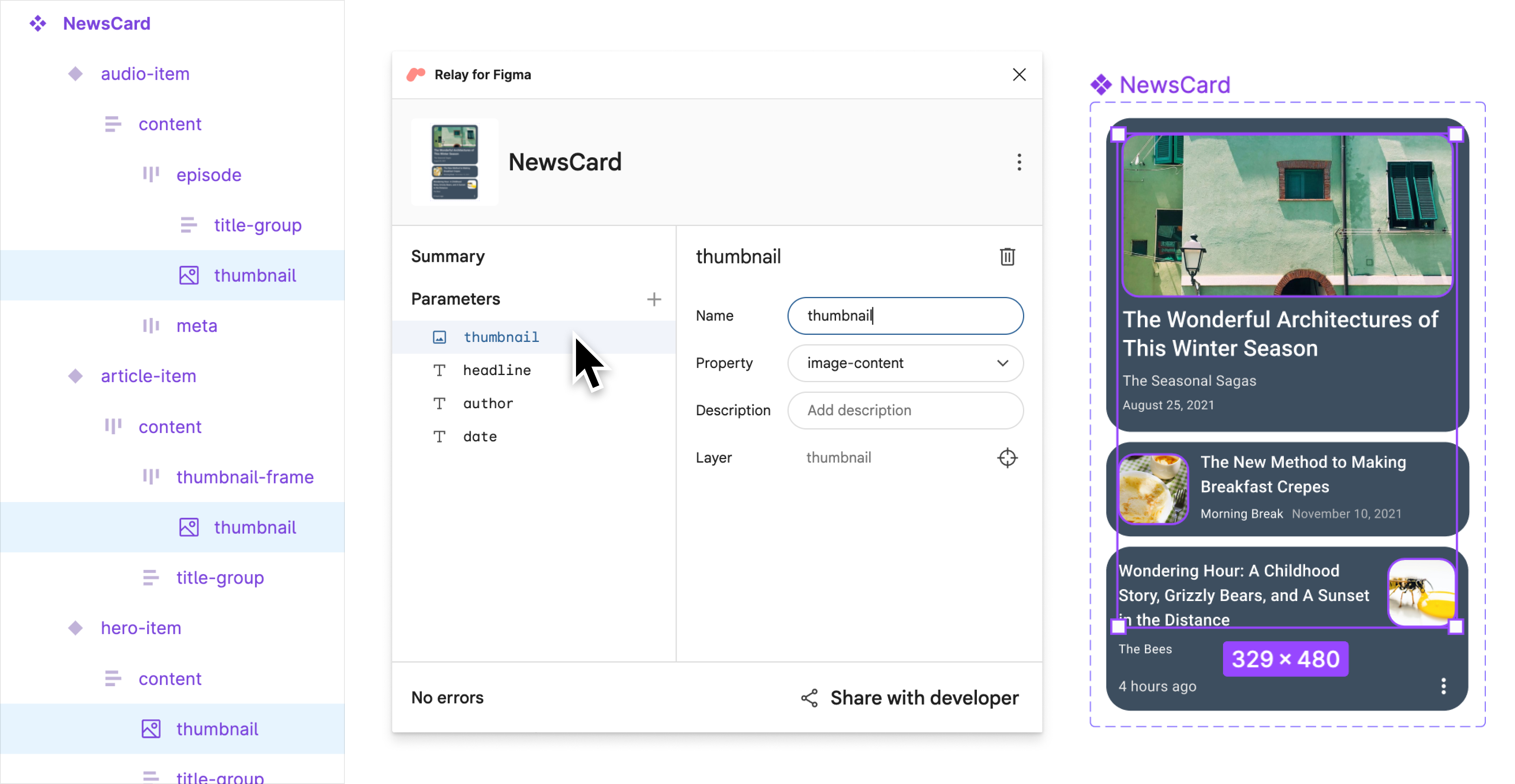The height and width of the screenshot is (784, 1515).
Task: Click the Add description field
Action: 906,410
